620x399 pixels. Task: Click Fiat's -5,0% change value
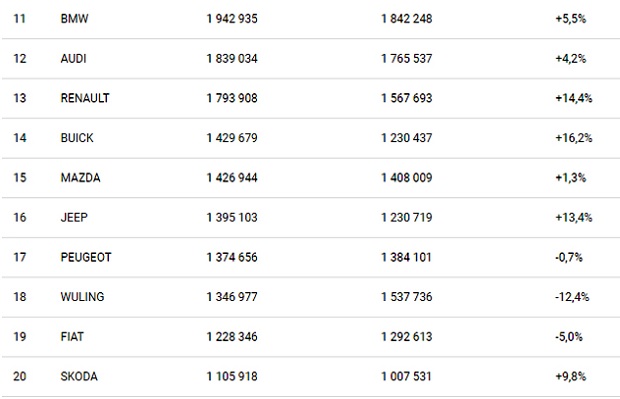[x=569, y=337]
